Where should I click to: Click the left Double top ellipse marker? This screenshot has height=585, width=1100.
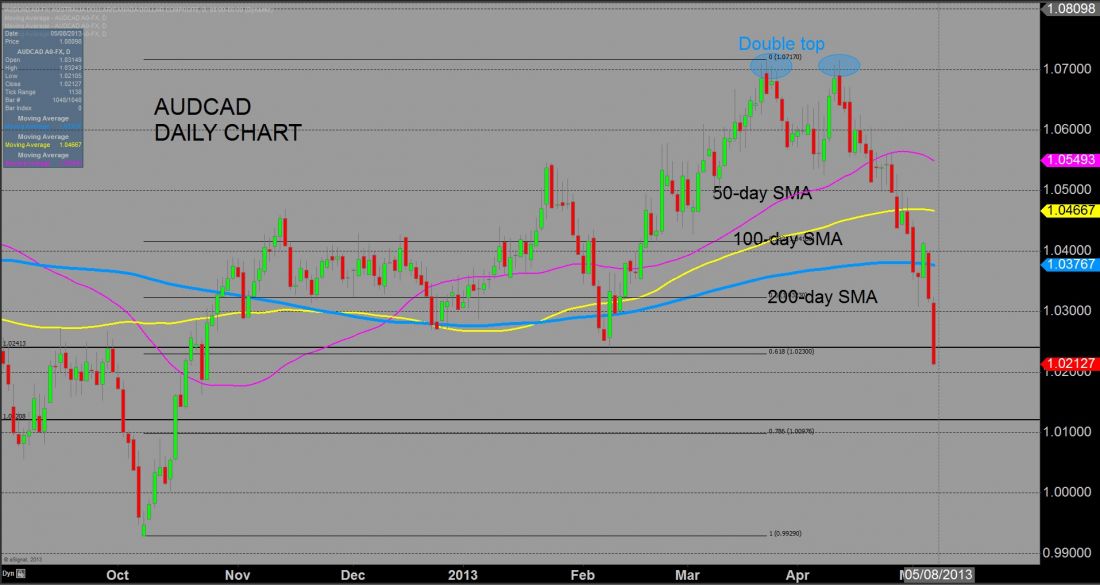pos(772,66)
